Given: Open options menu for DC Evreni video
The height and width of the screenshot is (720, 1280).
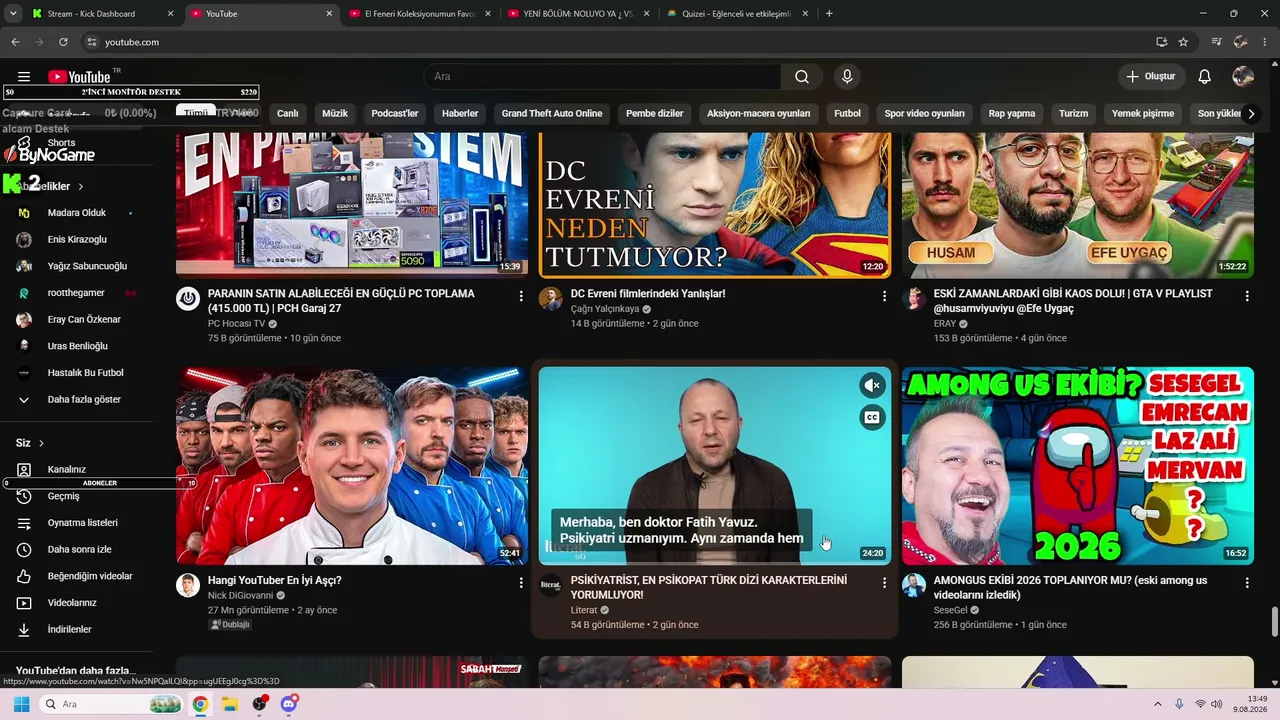Looking at the screenshot, I should [884, 296].
